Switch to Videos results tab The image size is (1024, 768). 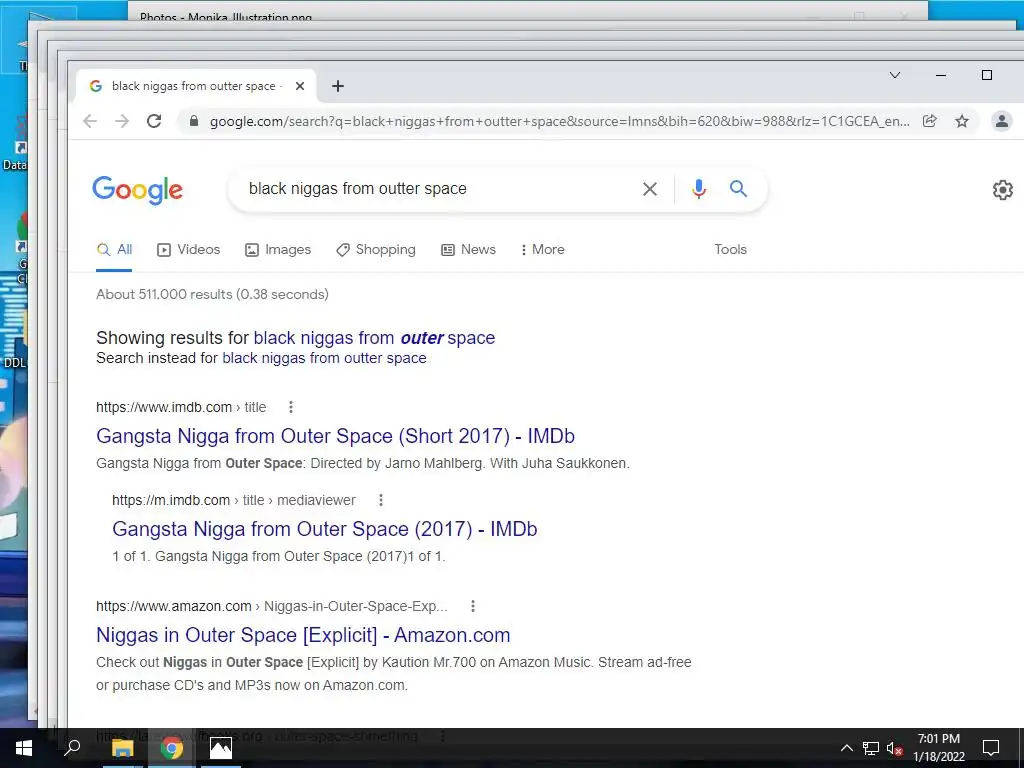click(x=189, y=249)
